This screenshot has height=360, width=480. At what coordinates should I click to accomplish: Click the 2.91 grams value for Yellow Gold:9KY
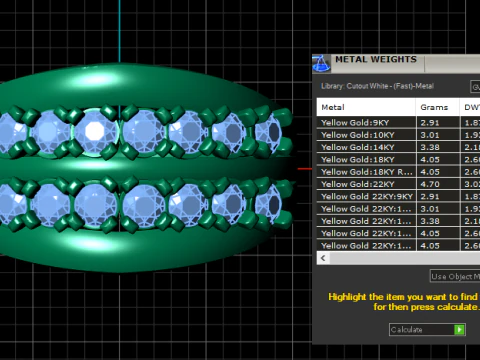click(430, 123)
